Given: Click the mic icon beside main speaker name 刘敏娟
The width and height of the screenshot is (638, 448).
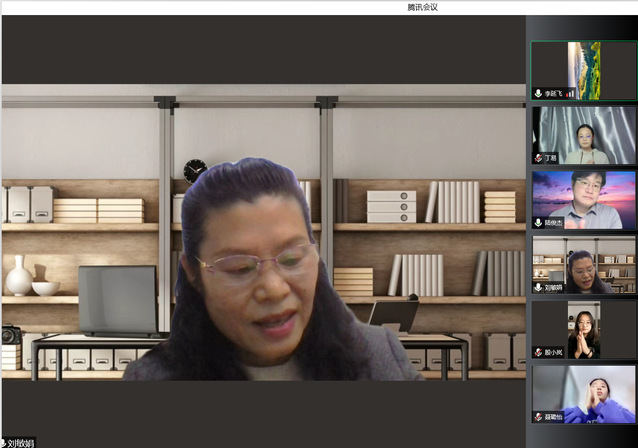Looking at the screenshot, I should [3, 442].
